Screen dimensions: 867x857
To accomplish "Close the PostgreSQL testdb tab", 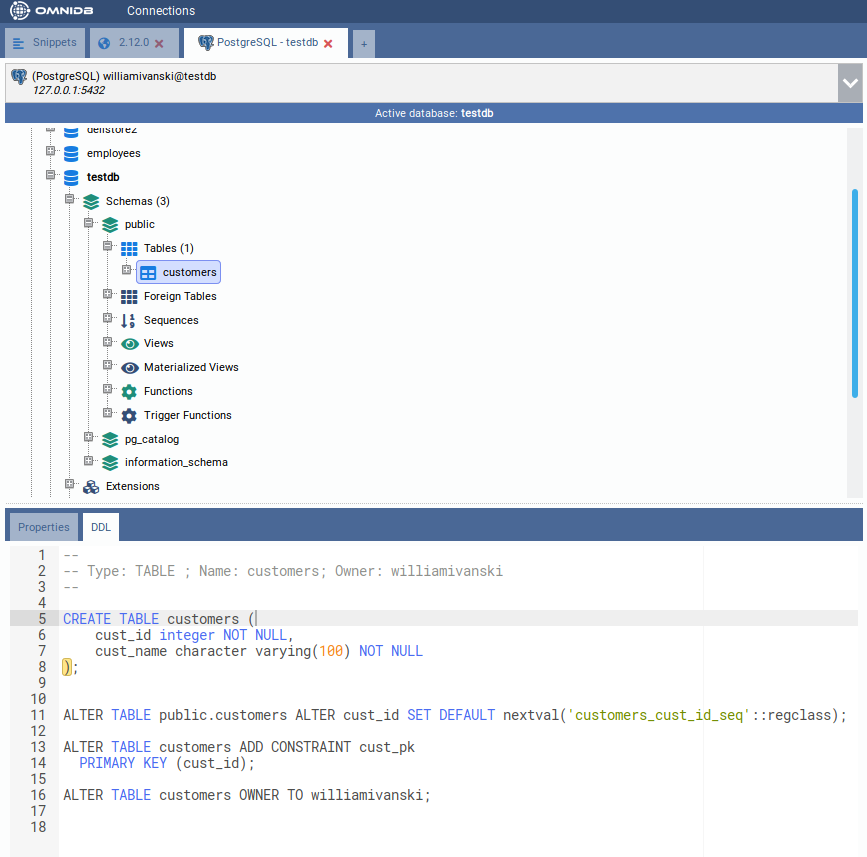I will point(328,44).
